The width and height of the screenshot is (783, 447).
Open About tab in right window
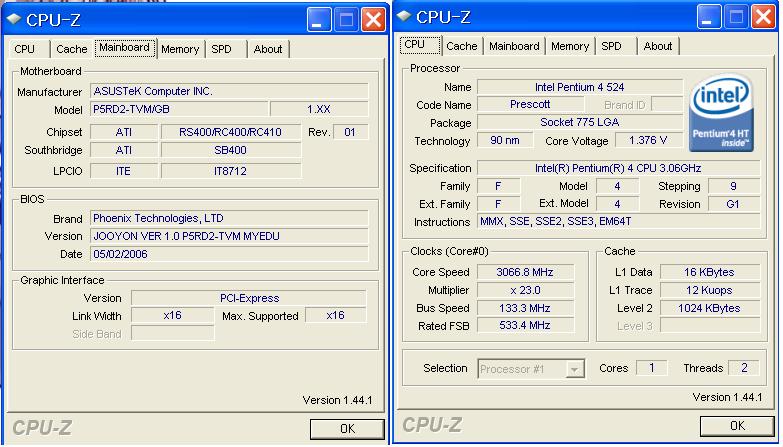(658, 46)
